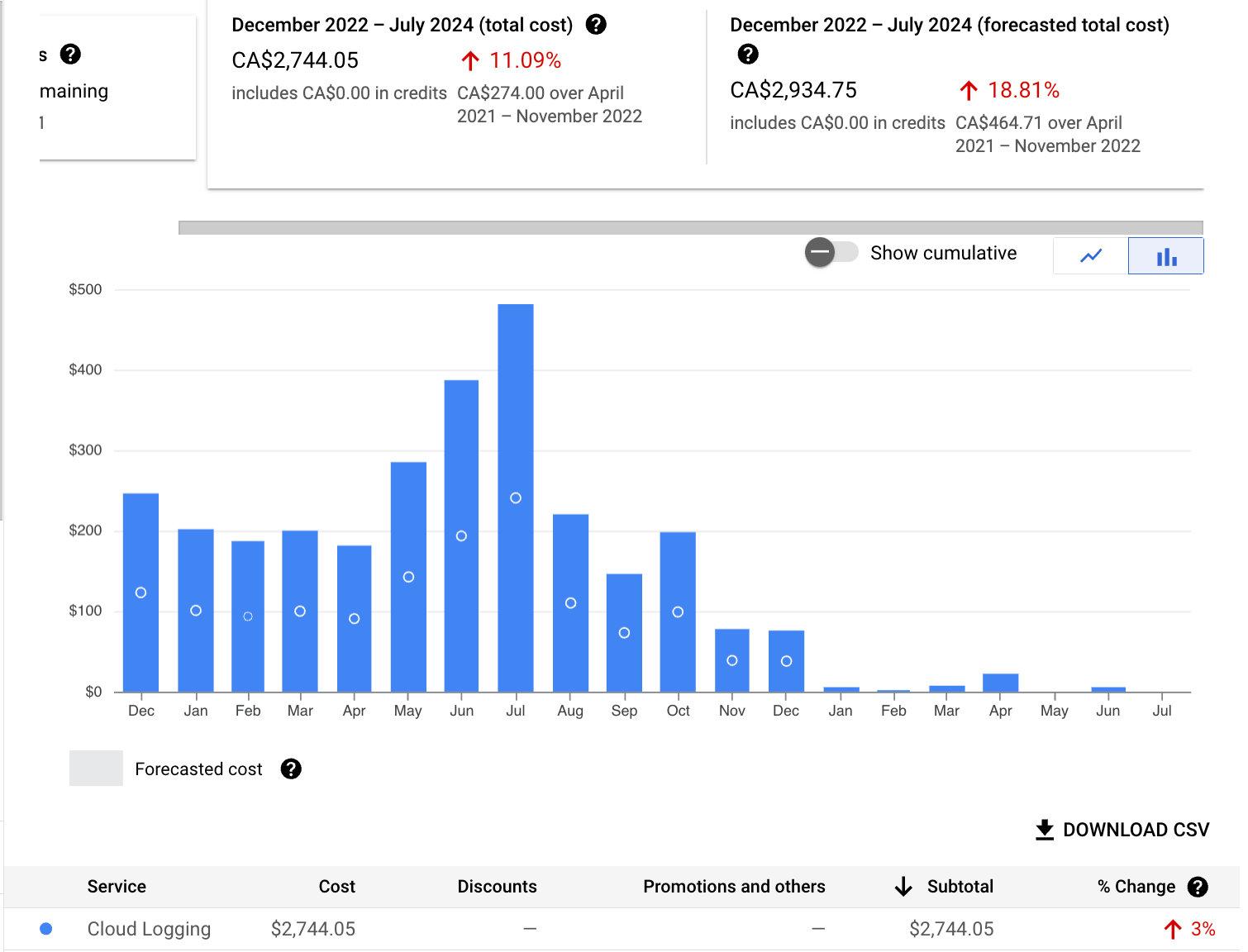Screen dimensions: 1248x952
Task: Sort table by Discounts column
Action: click(498, 887)
